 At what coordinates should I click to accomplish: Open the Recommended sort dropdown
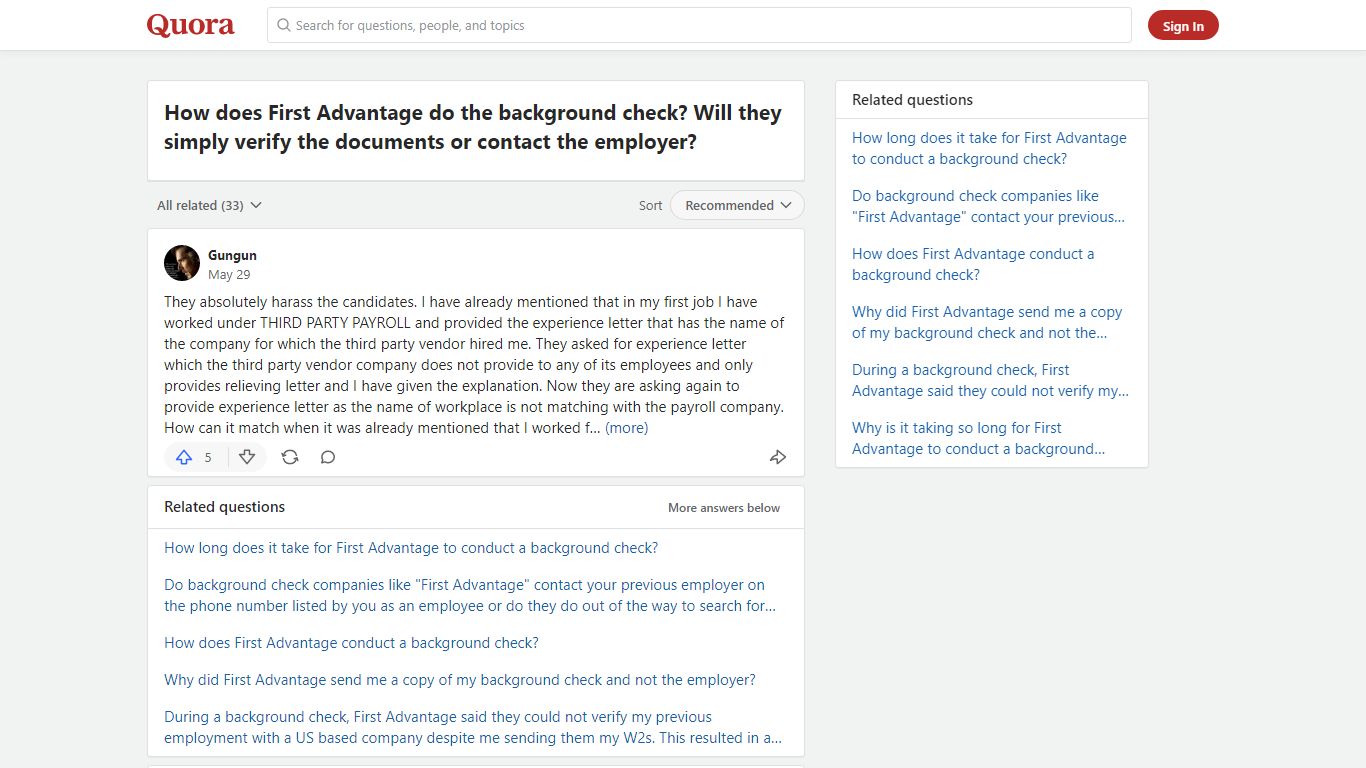[737, 205]
